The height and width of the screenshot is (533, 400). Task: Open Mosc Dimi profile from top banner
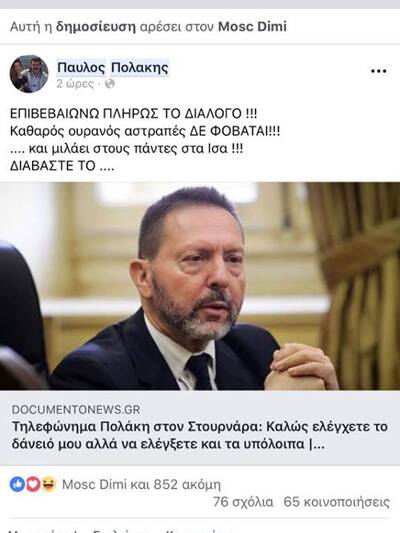[252, 27]
